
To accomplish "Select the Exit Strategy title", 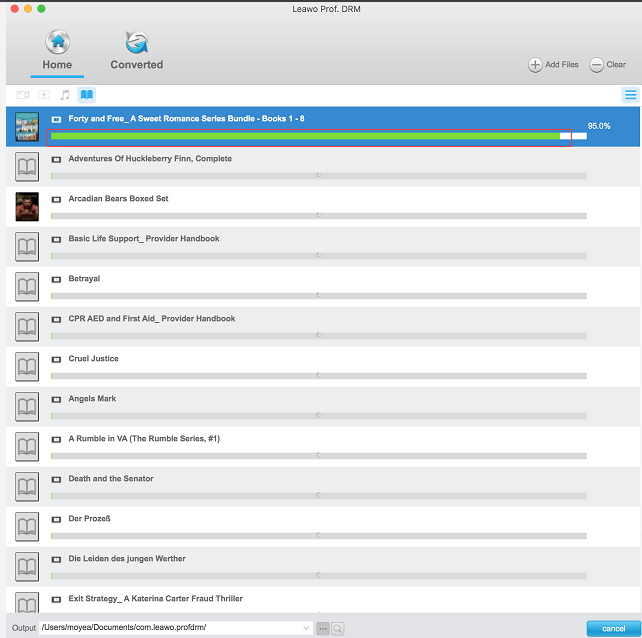I will (x=156, y=599).
